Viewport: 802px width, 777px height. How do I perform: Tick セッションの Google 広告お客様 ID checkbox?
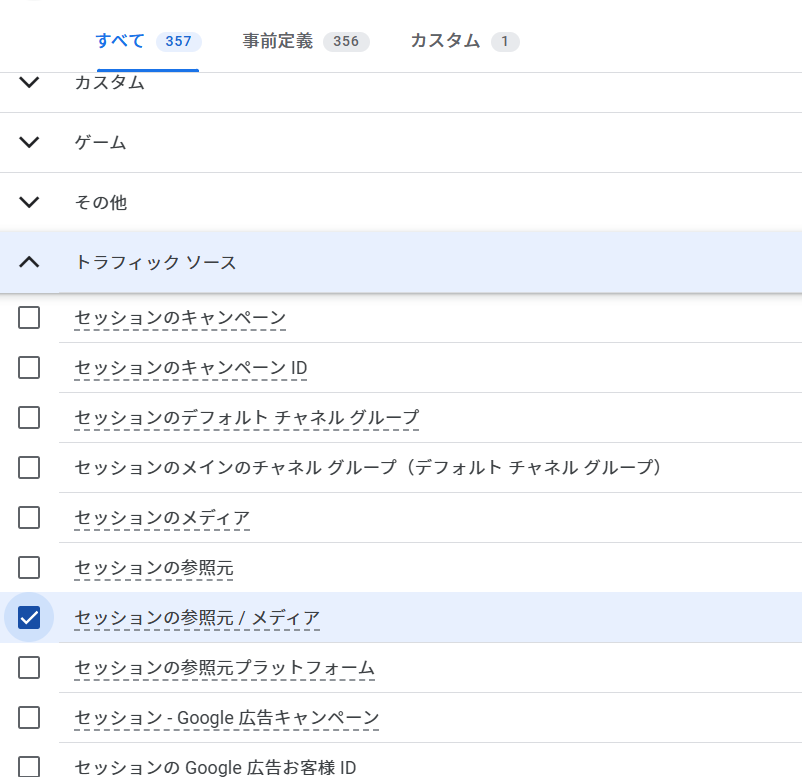(29, 766)
